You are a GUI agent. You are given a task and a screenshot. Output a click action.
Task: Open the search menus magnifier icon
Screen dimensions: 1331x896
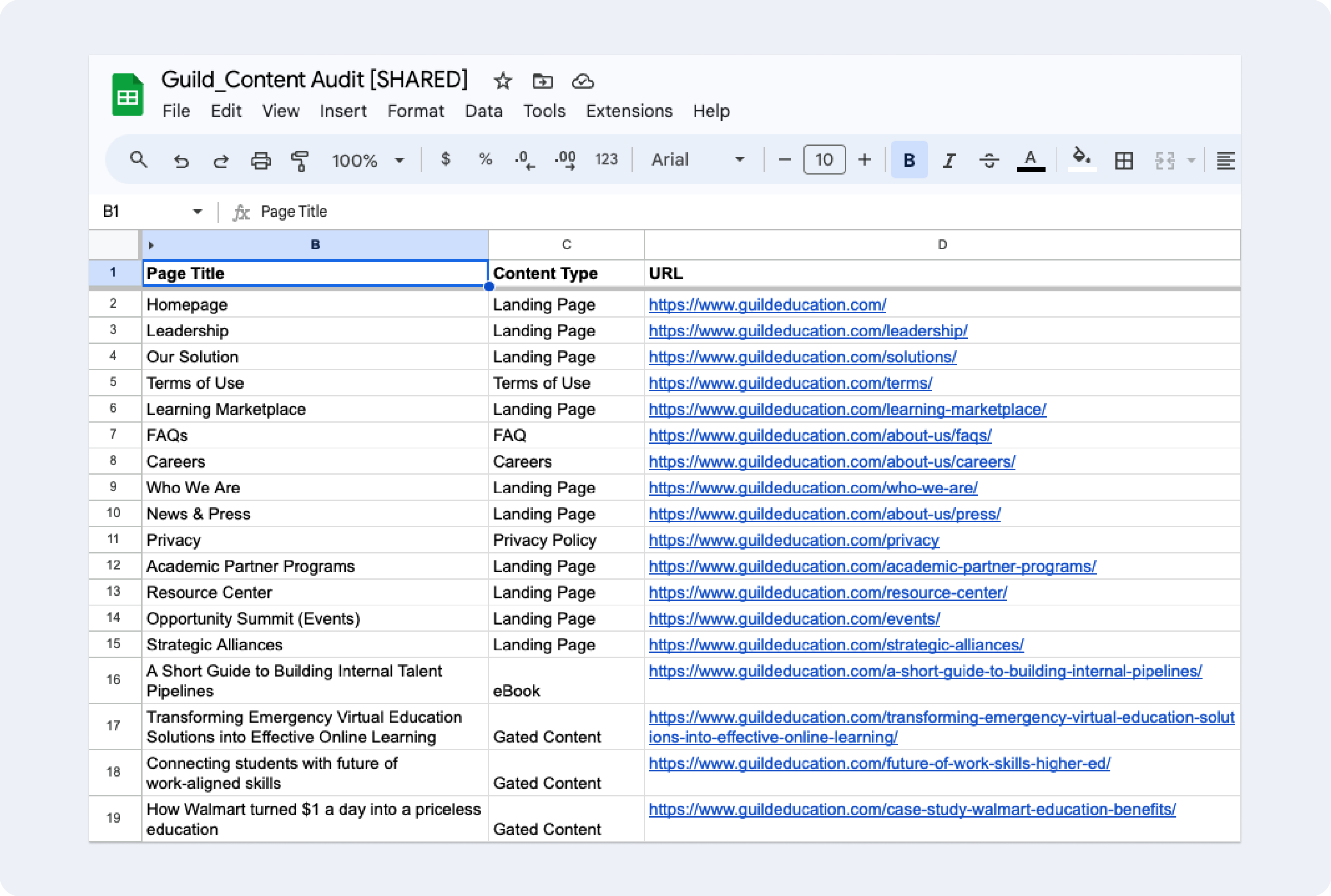click(x=138, y=159)
